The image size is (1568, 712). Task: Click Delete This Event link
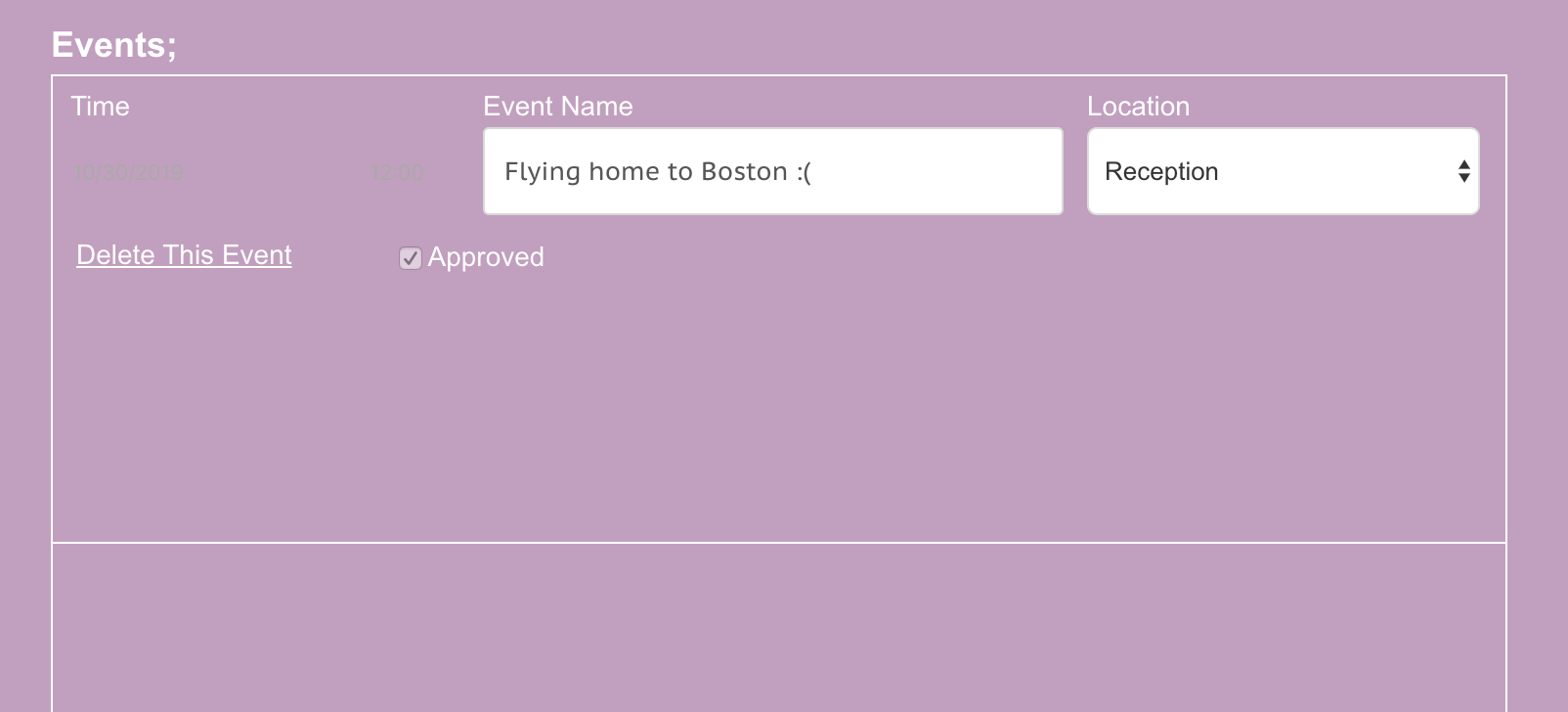point(184,255)
